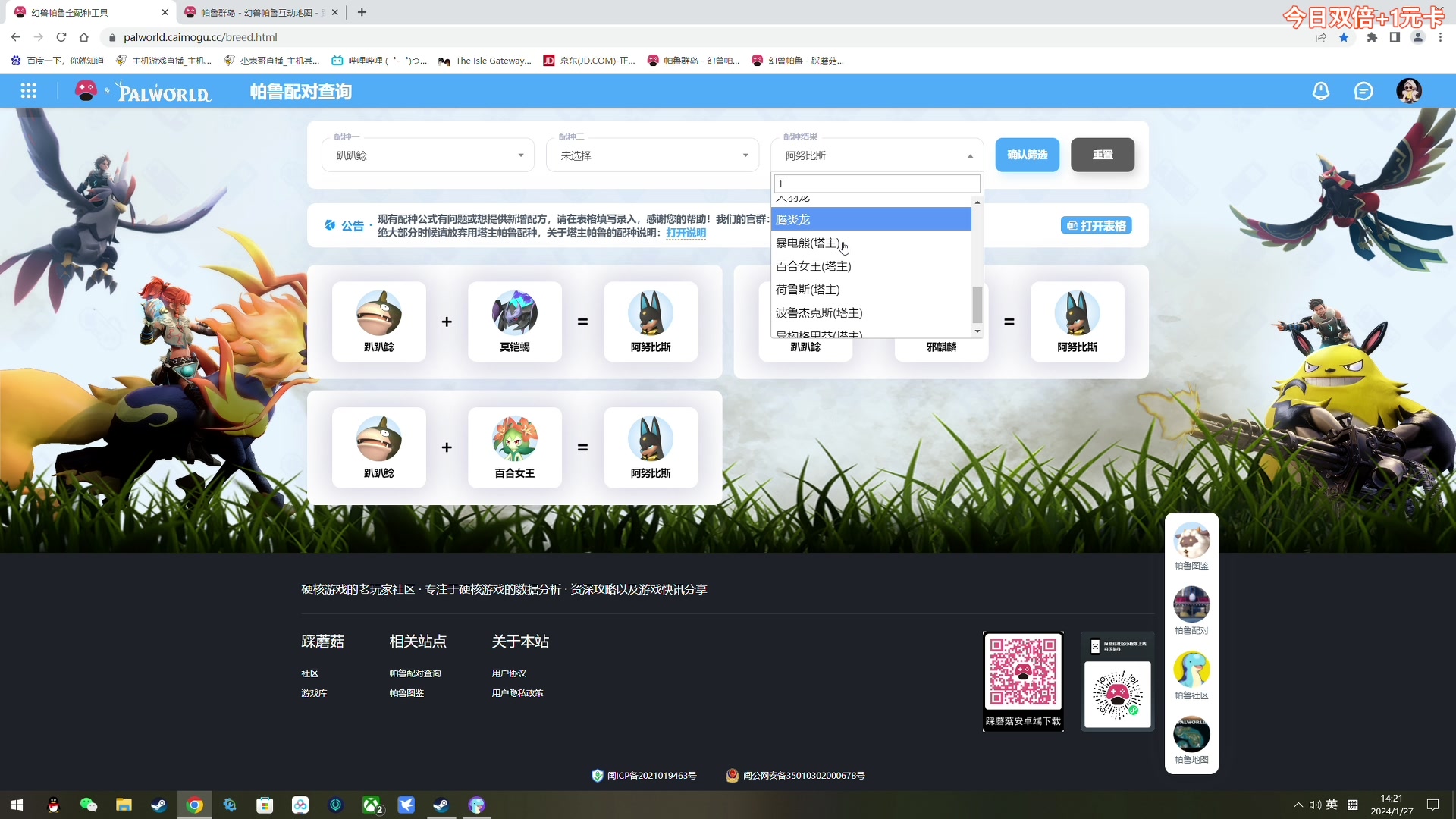The image size is (1456, 819).
Task: Follow the 打开说明 link in the announcement
Action: point(685,234)
